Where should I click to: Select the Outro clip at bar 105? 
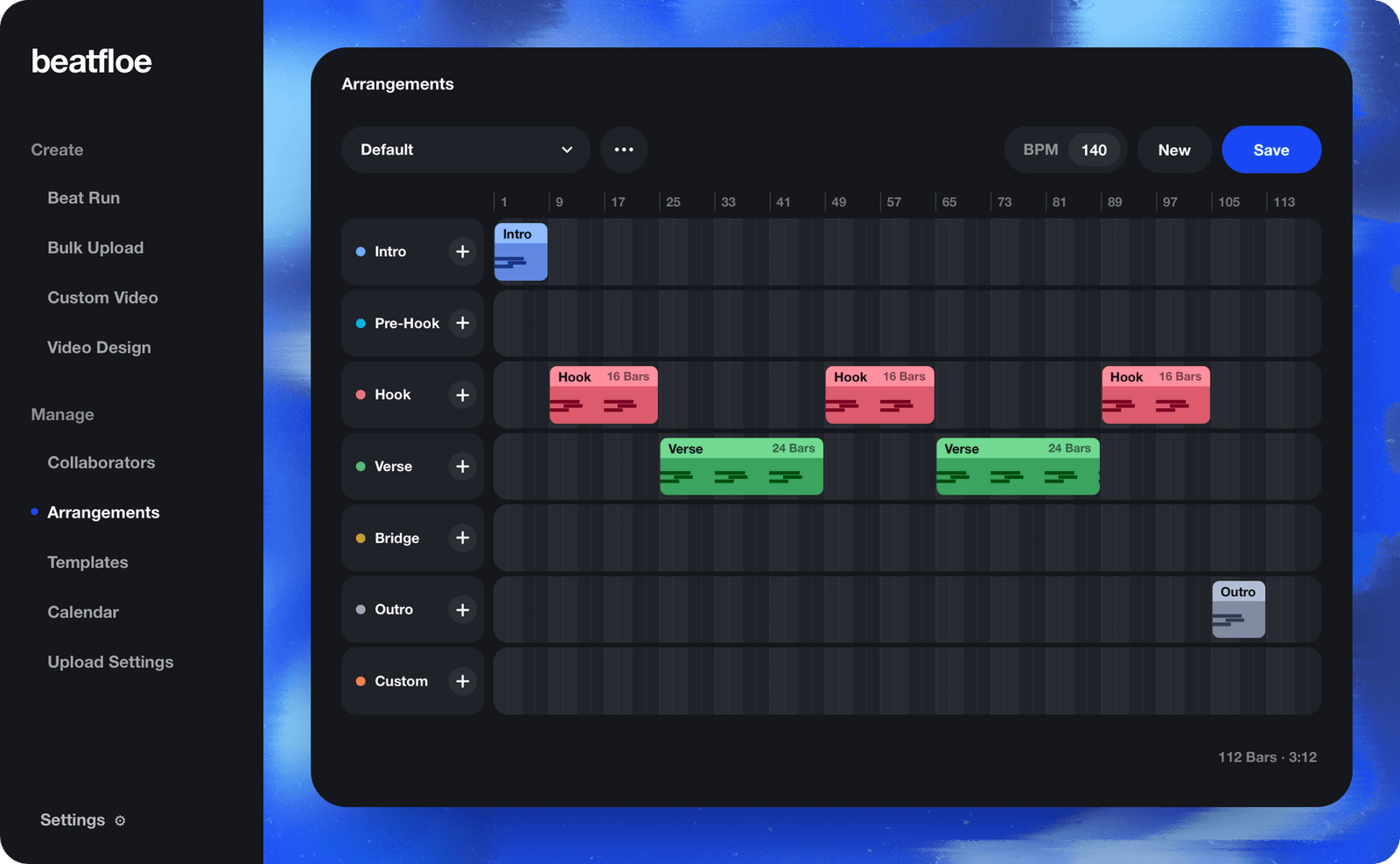(x=1238, y=609)
